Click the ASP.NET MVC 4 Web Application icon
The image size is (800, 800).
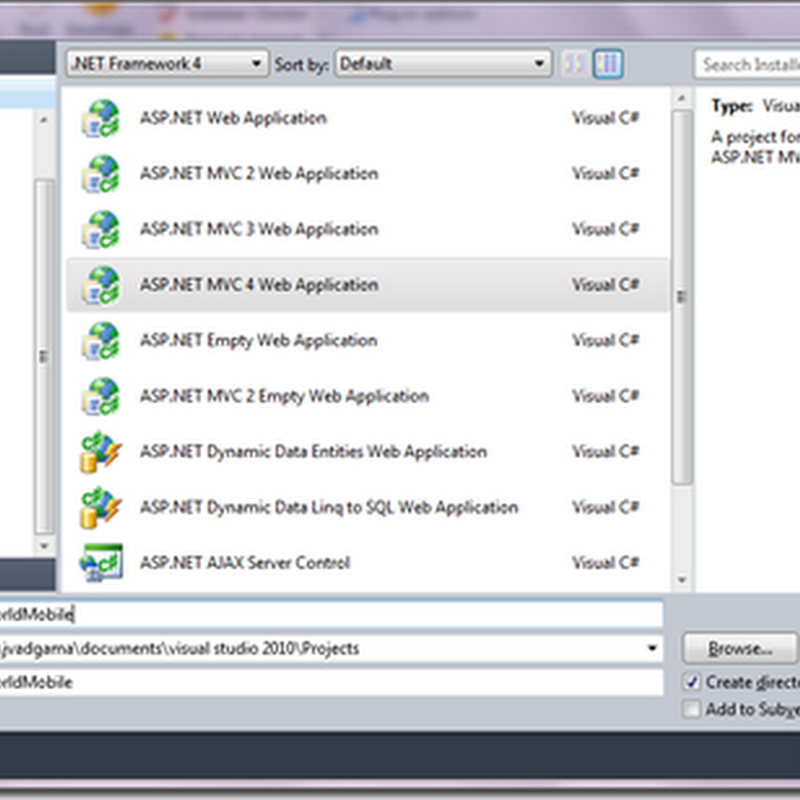click(101, 285)
